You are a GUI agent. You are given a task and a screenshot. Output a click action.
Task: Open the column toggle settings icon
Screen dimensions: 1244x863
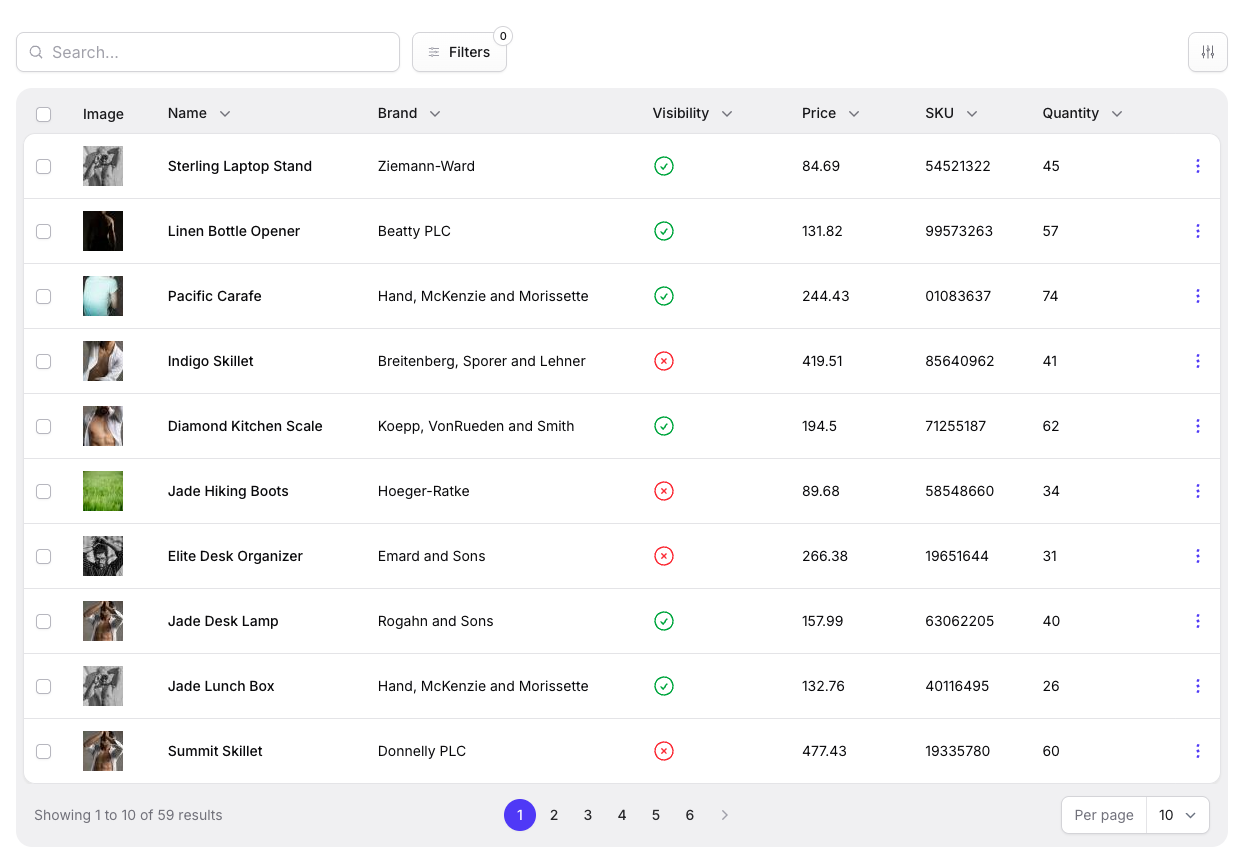pos(1207,52)
